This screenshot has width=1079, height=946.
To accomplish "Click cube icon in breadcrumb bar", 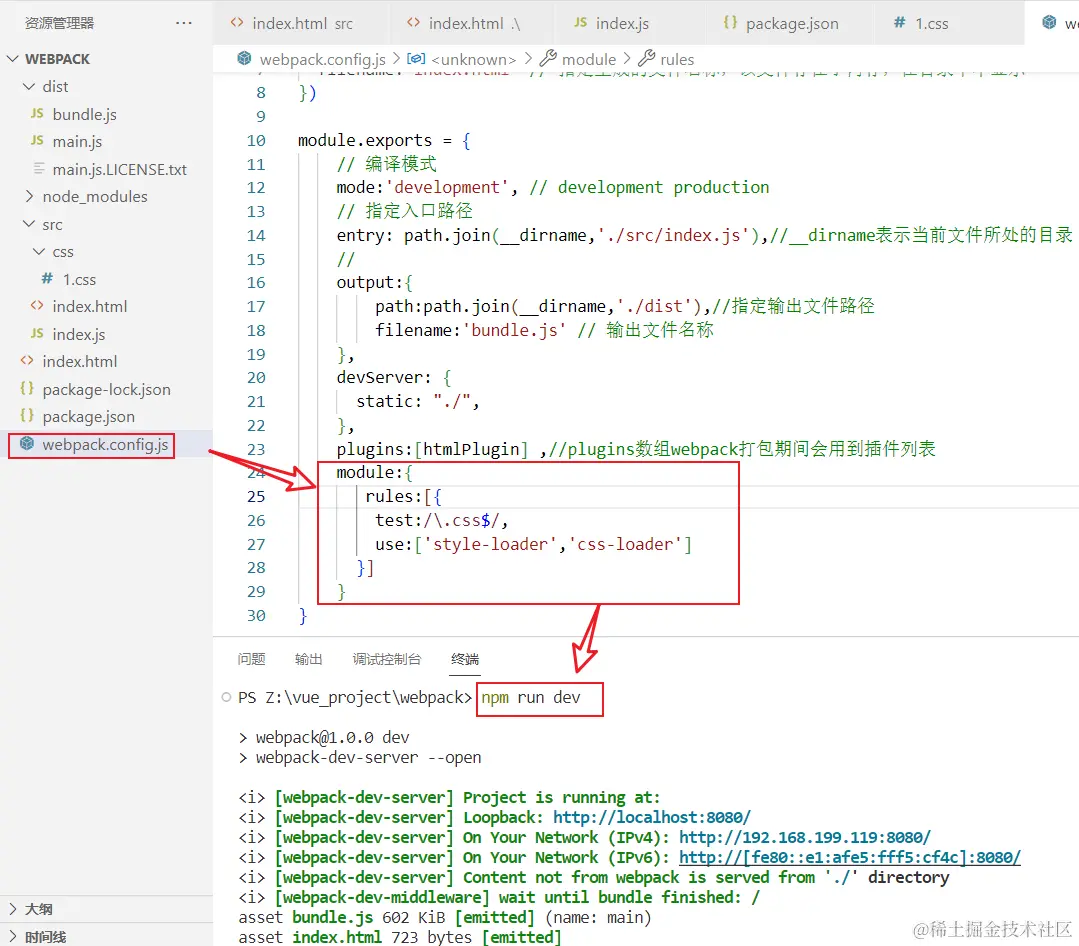I will [244, 58].
